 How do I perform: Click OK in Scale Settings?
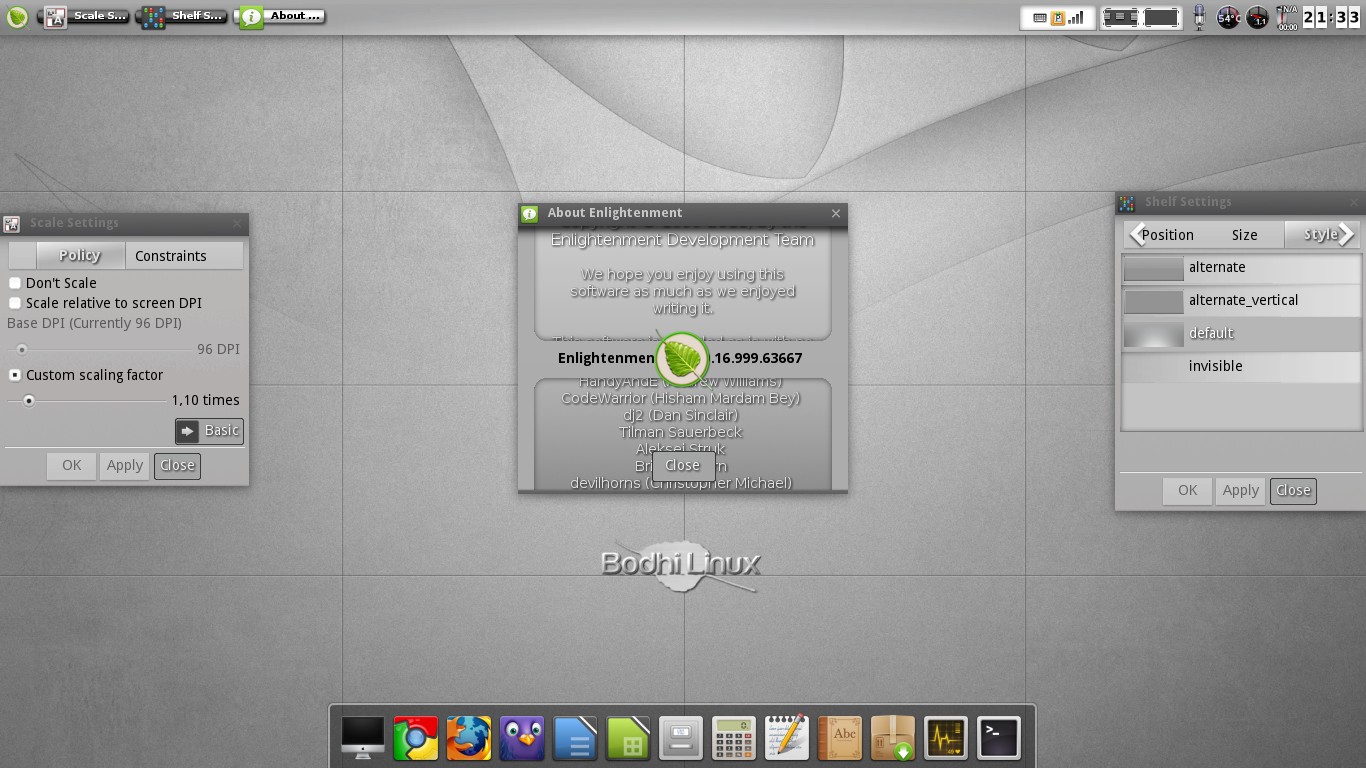click(x=72, y=465)
